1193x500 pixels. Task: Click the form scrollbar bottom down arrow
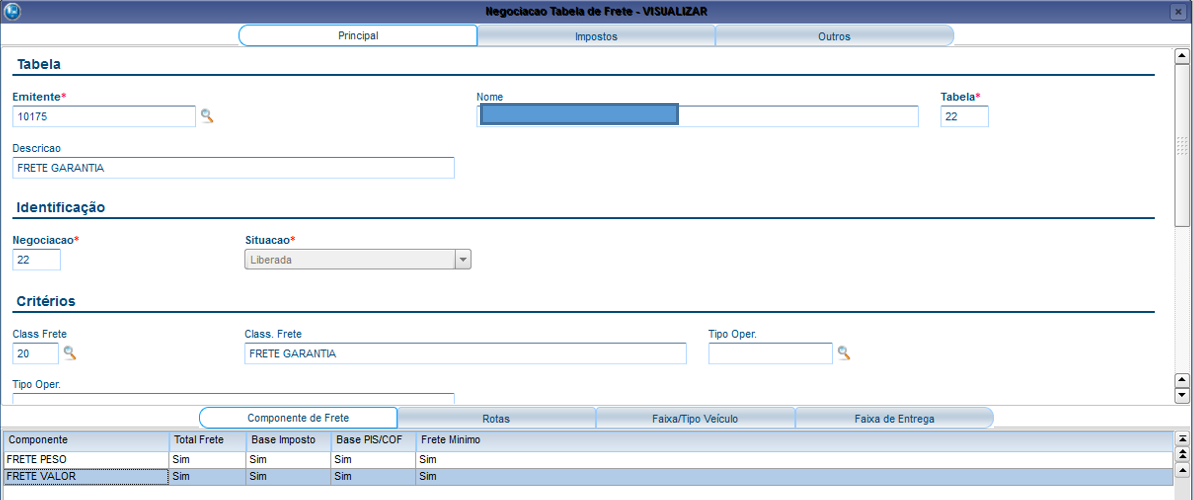pyautogui.click(x=1182, y=396)
